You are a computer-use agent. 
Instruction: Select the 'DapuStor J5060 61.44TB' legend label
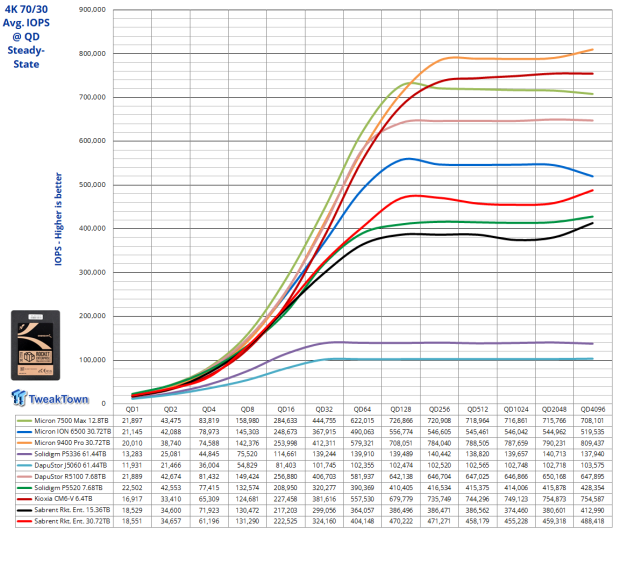point(70,466)
